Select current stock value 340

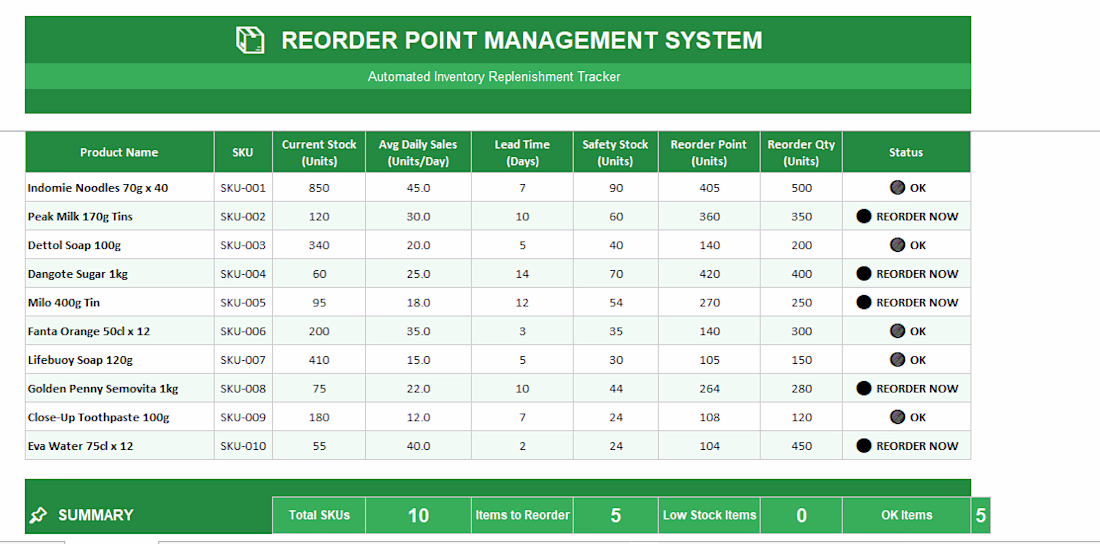point(319,245)
